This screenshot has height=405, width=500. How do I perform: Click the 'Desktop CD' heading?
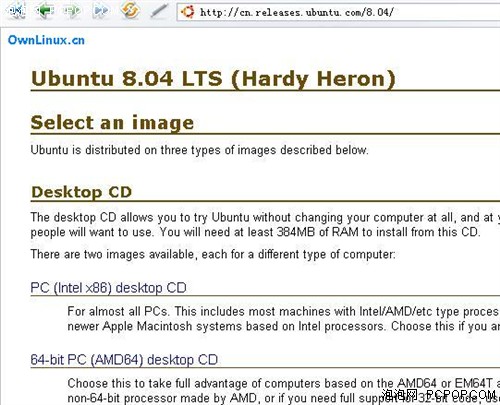[81, 192]
